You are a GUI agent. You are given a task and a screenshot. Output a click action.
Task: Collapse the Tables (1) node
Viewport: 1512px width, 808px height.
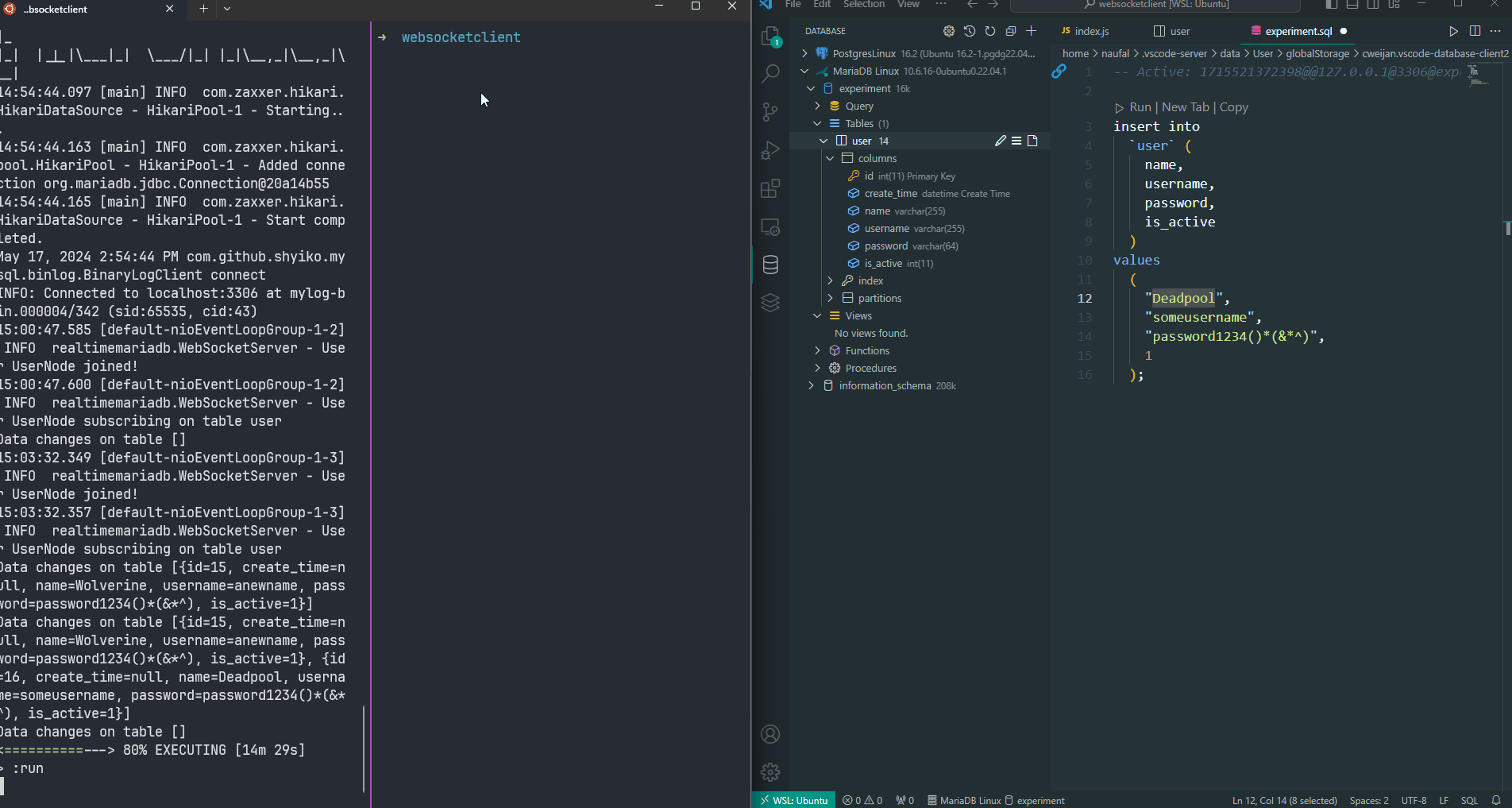tap(817, 123)
